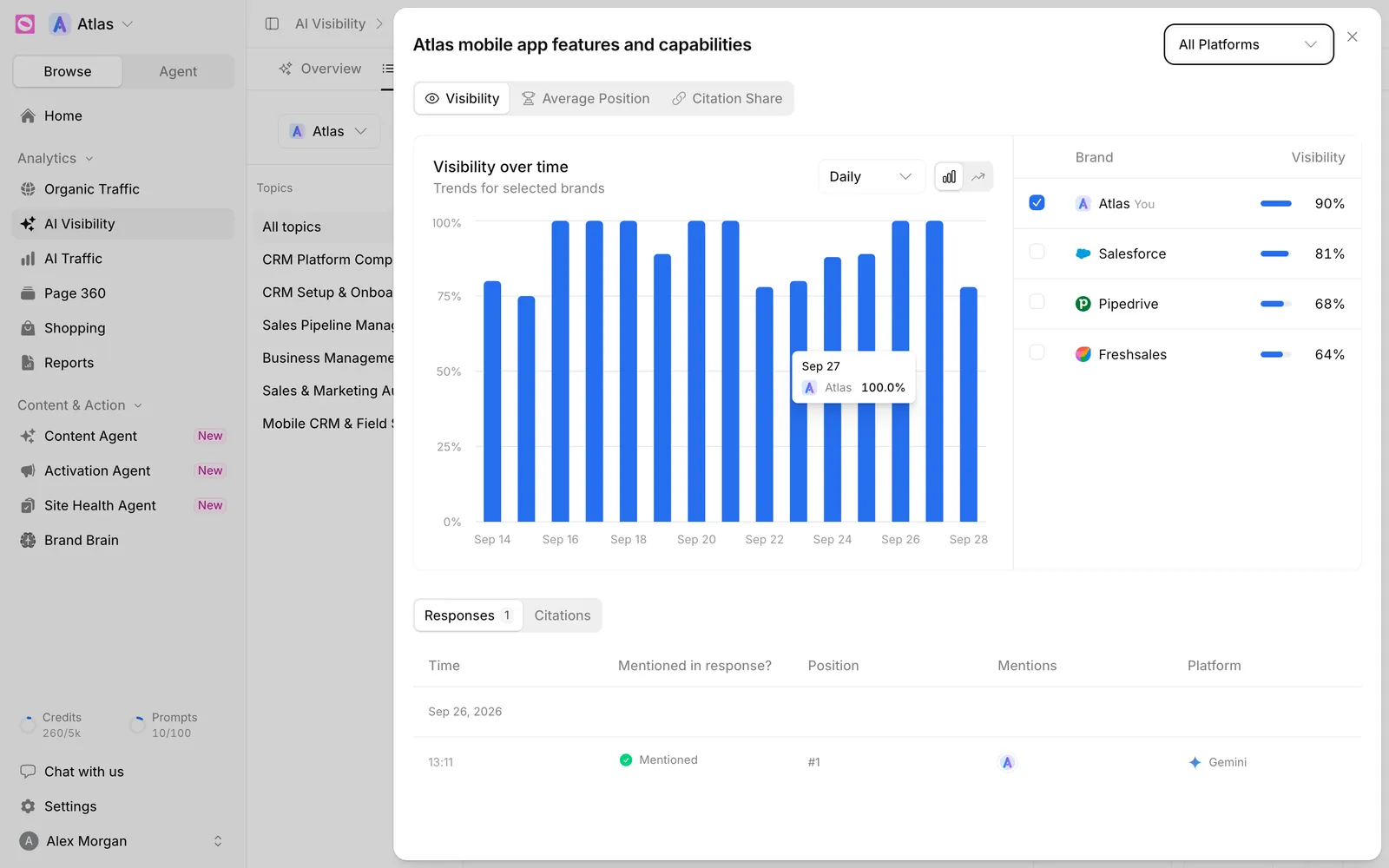Open Content Agent
This screenshot has width=1389, height=868.
(122, 436)
